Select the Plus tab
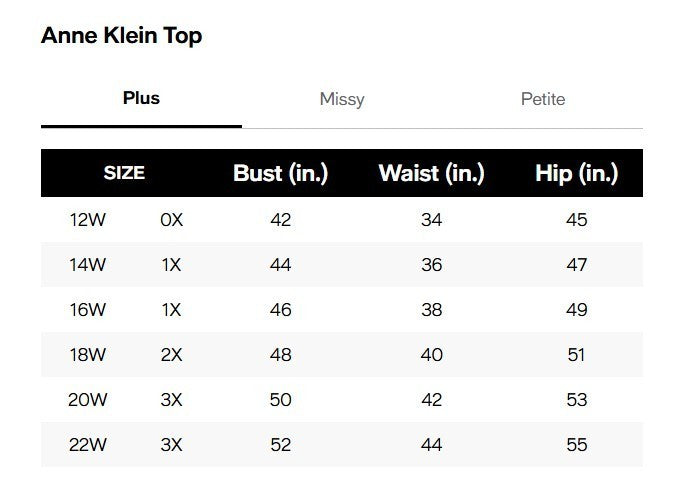 (141, 98)
